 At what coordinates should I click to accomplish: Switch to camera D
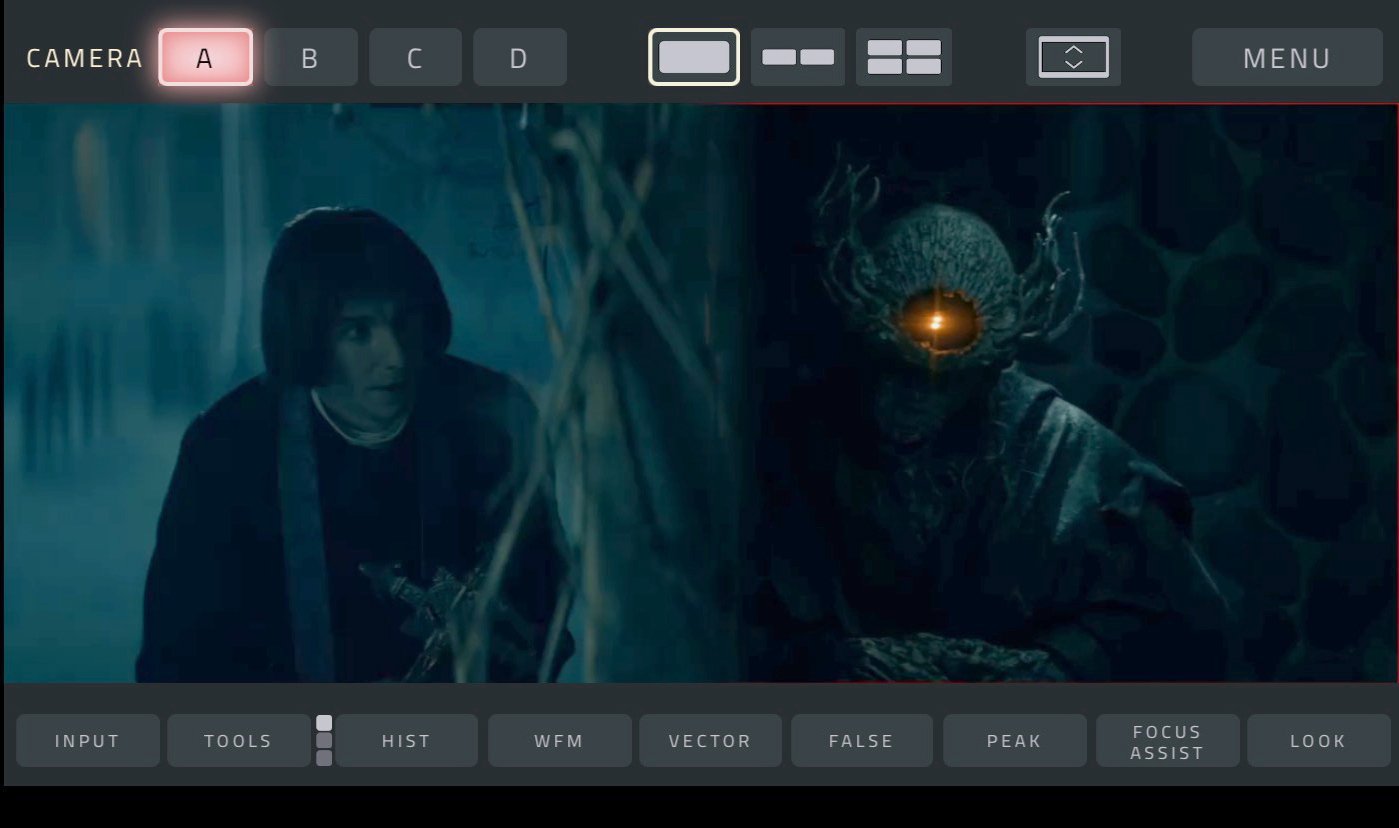(x=519, y=57)
